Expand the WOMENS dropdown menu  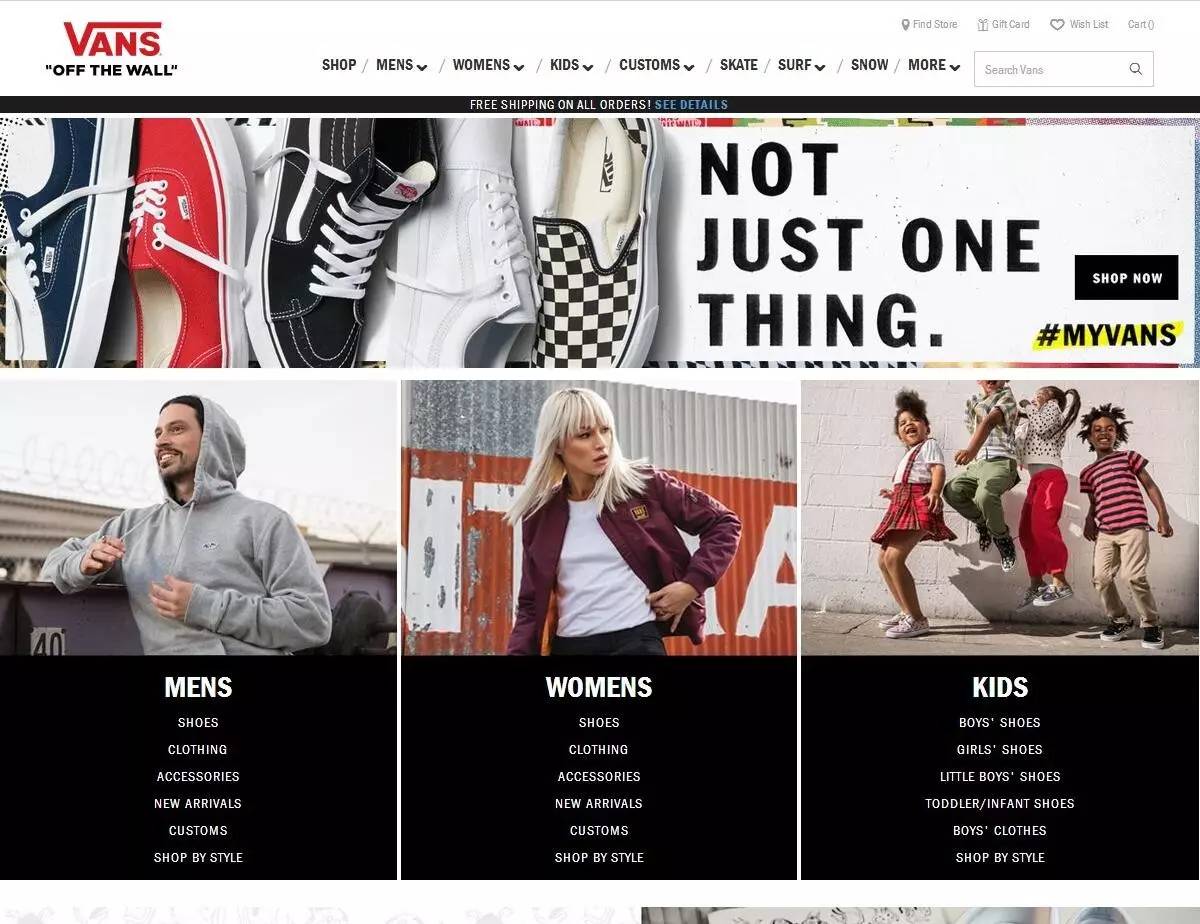(x=488, y=65)
